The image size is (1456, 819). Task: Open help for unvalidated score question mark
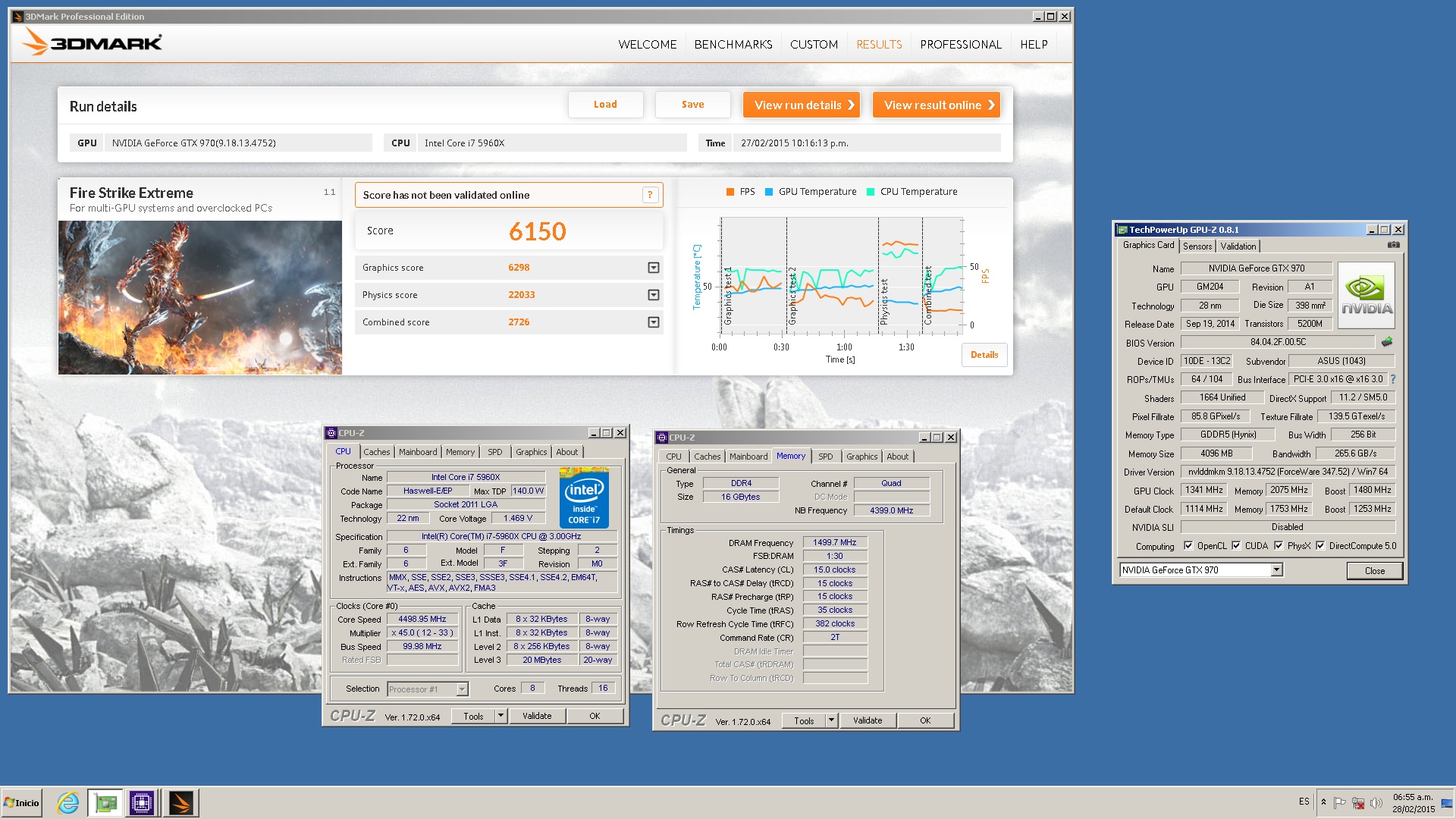coord(650,195)
